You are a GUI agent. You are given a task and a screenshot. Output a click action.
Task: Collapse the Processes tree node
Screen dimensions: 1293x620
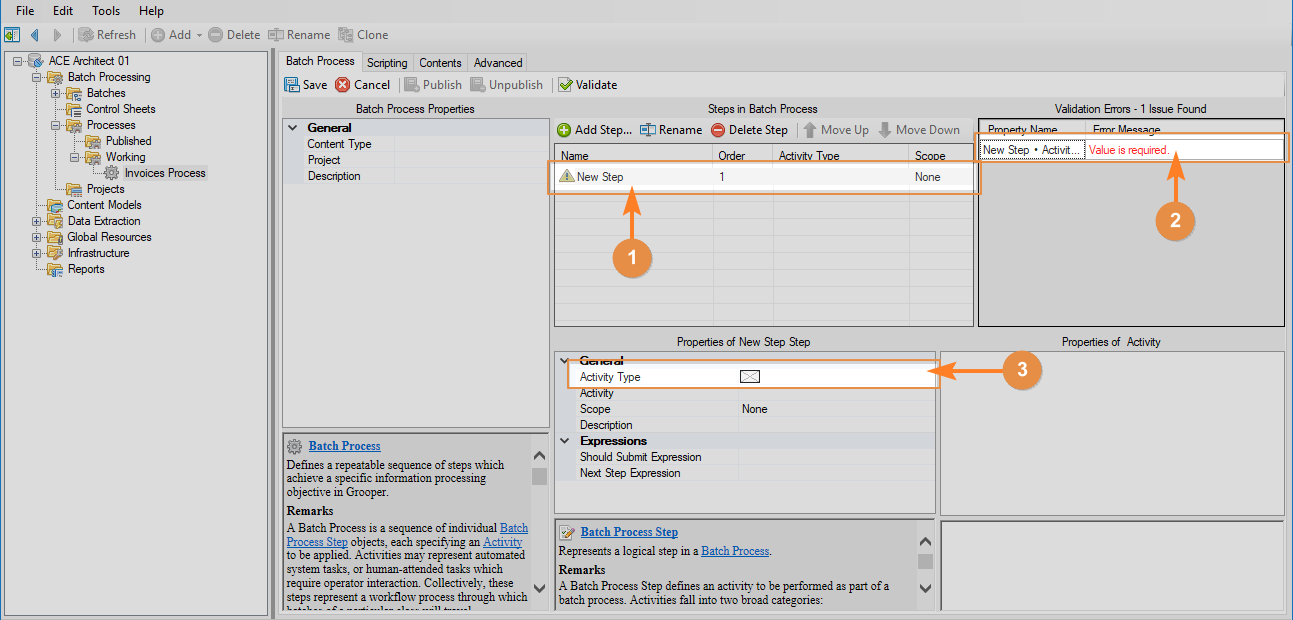pyautogui.click(x=56, y=125)
